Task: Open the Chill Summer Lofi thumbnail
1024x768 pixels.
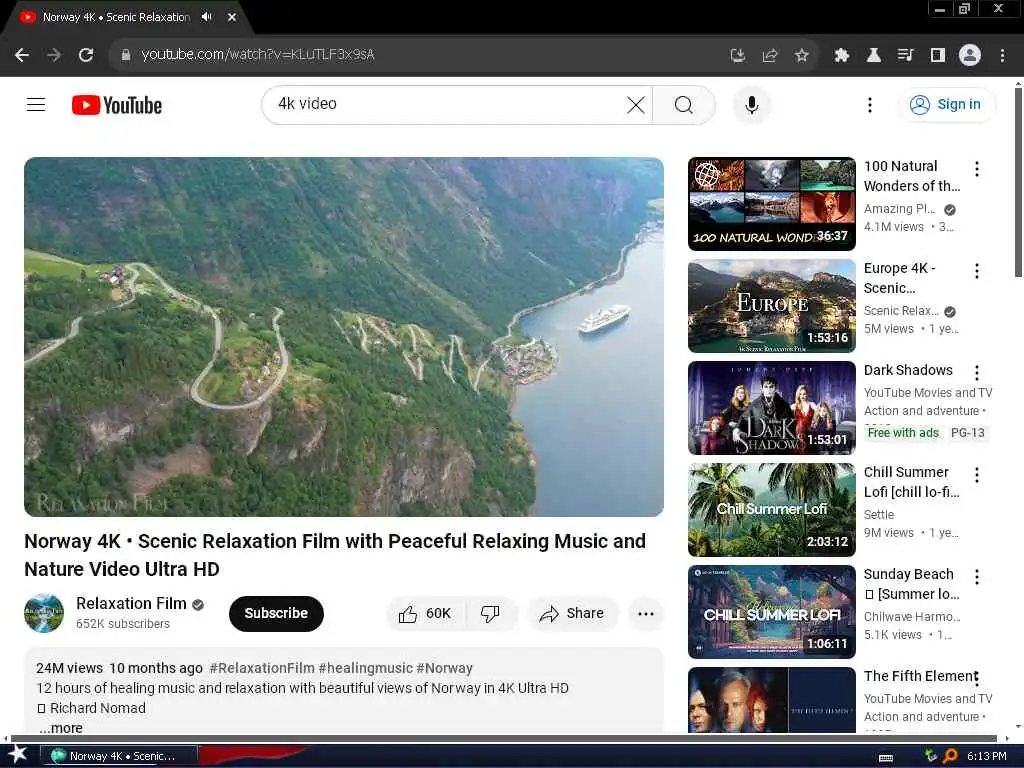Action: tap(771, 509)
